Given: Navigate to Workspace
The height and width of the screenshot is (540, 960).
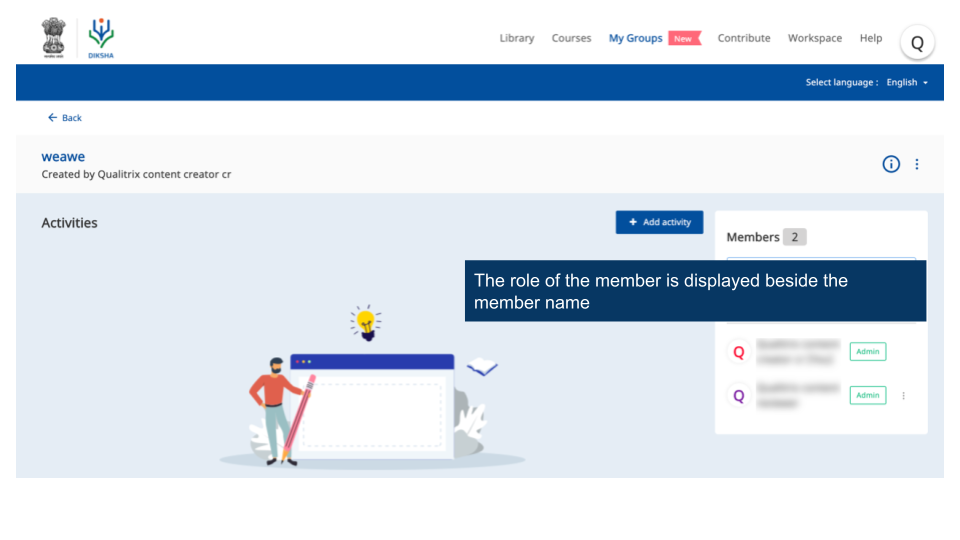Looking at the screenshot, I should (814, 38).
